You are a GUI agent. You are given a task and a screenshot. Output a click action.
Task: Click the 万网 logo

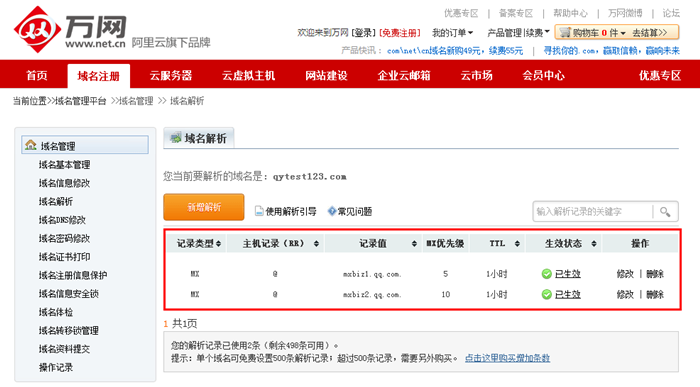point(70,29)
